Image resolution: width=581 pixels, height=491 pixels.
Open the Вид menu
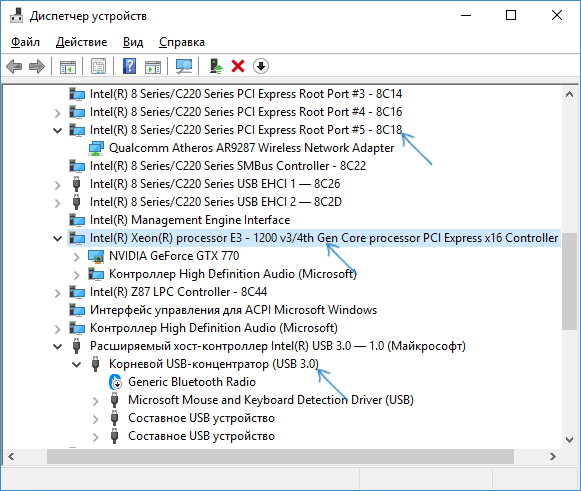[133, 42]
